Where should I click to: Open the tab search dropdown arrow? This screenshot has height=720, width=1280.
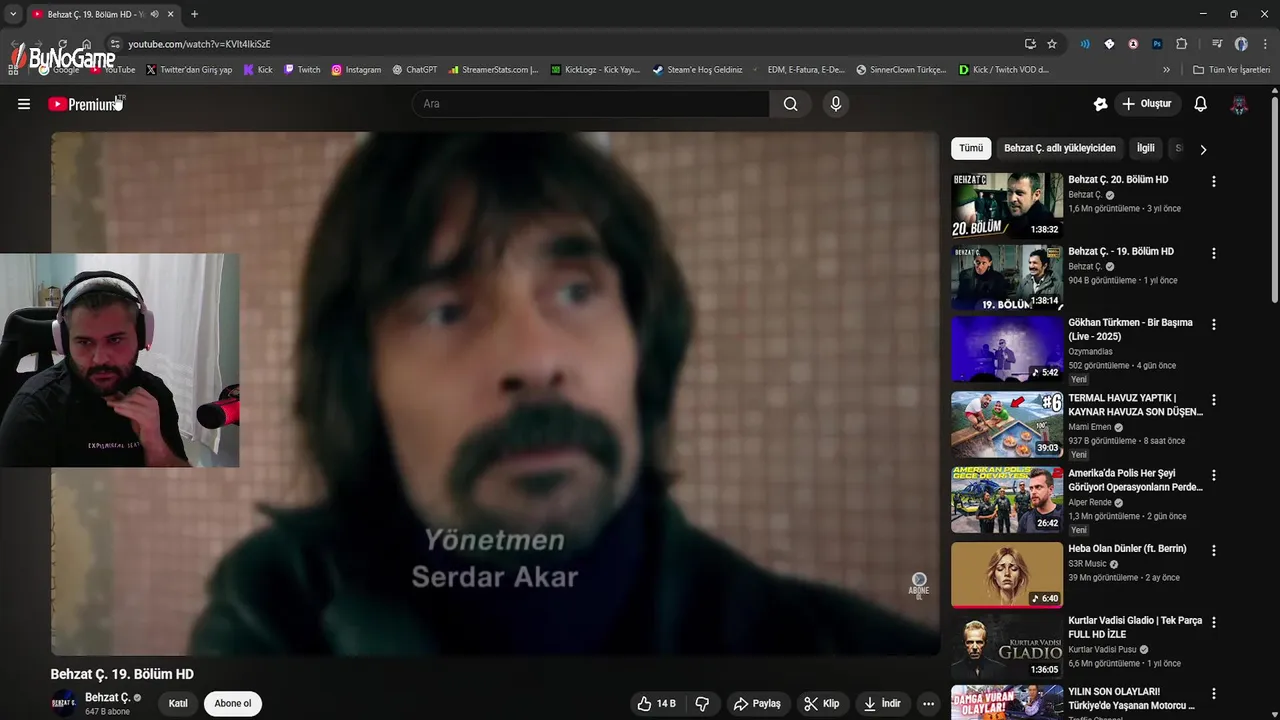[13, 14]
